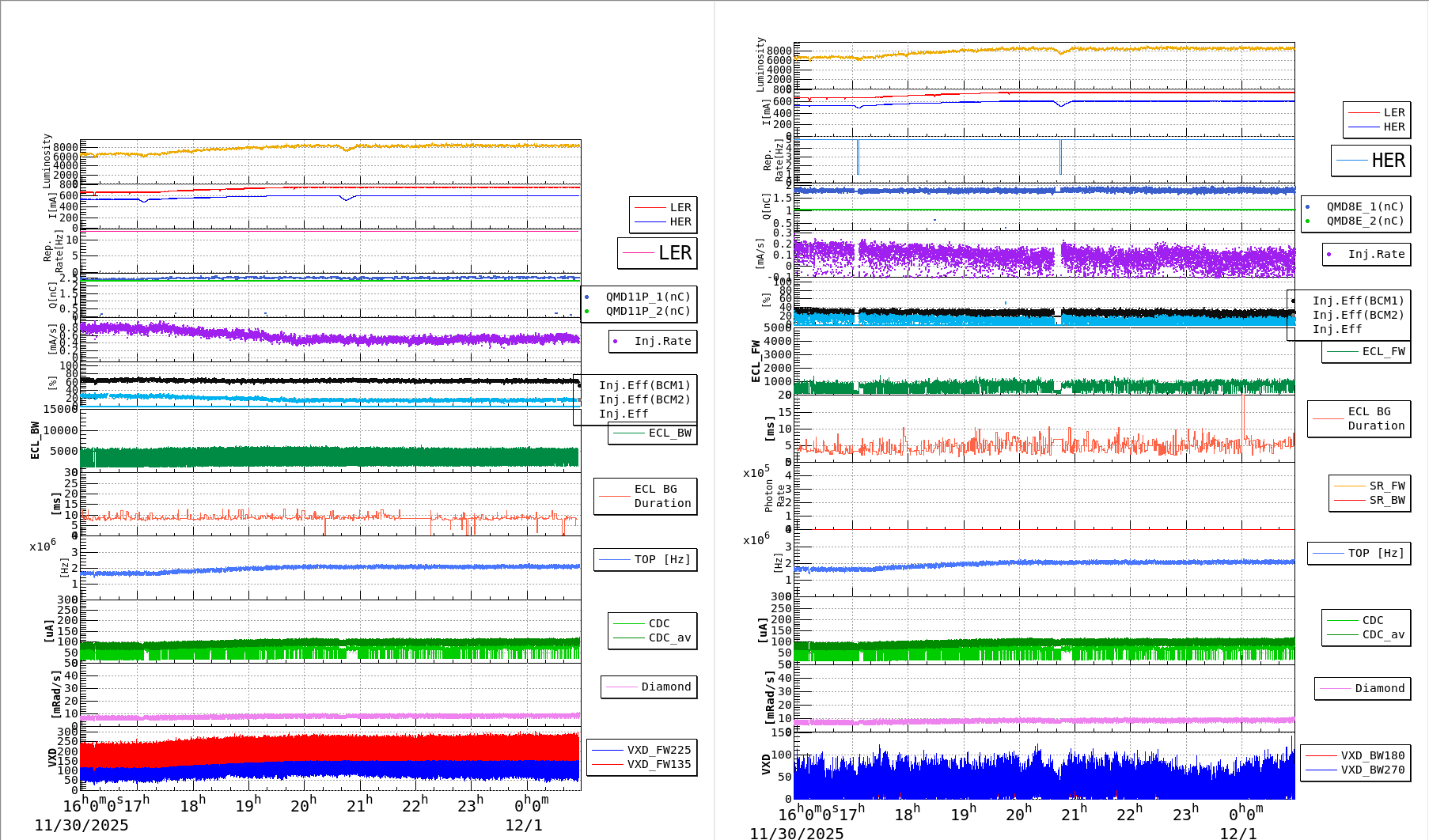Click the QMD8E_1(nC) legend entry
The height and width of the screenshot is (840, 1429).
(1364, 207)
